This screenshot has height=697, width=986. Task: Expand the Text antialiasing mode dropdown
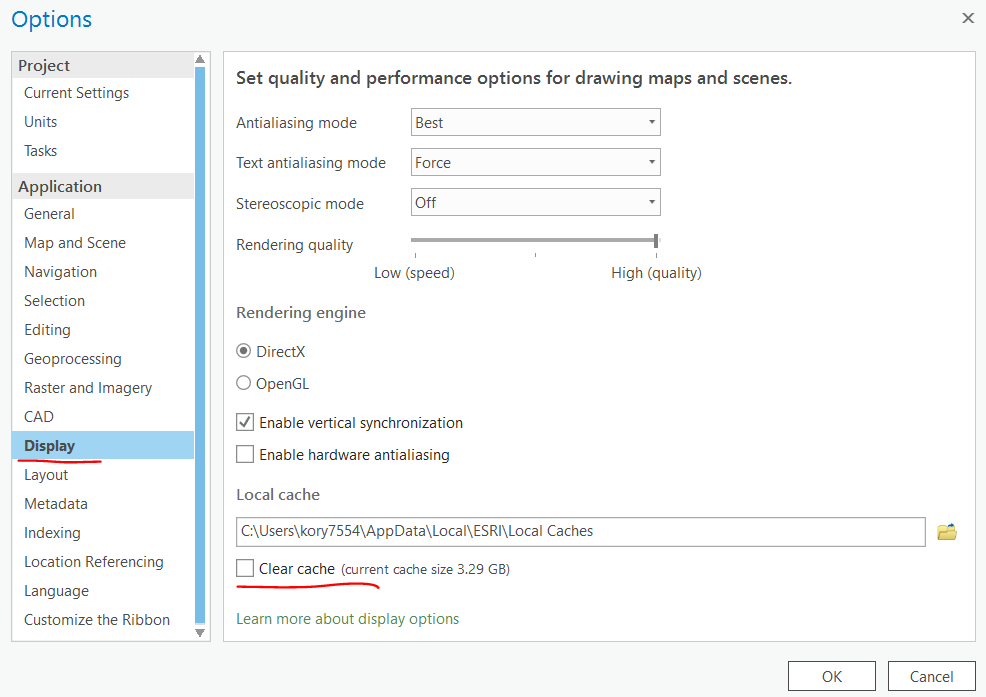[536, 163]
